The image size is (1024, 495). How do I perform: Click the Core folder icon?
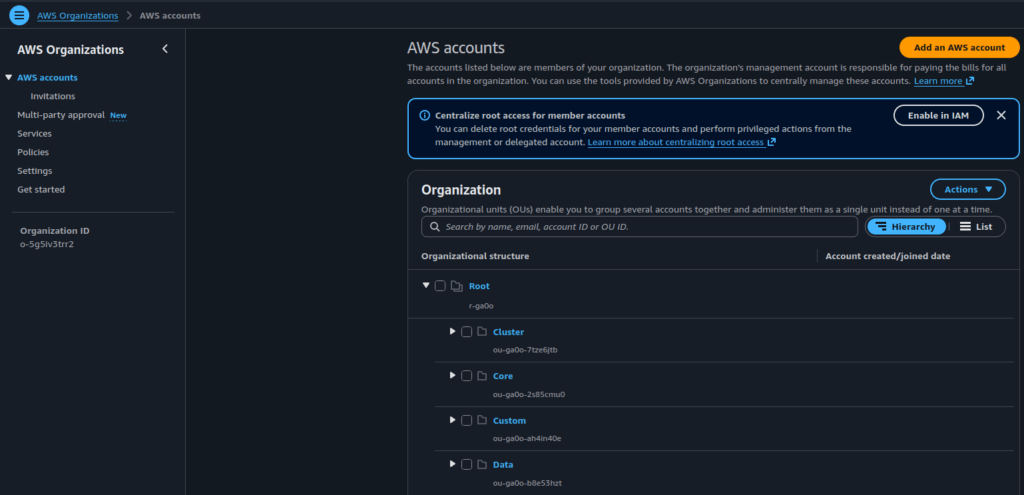coord(482,376)
